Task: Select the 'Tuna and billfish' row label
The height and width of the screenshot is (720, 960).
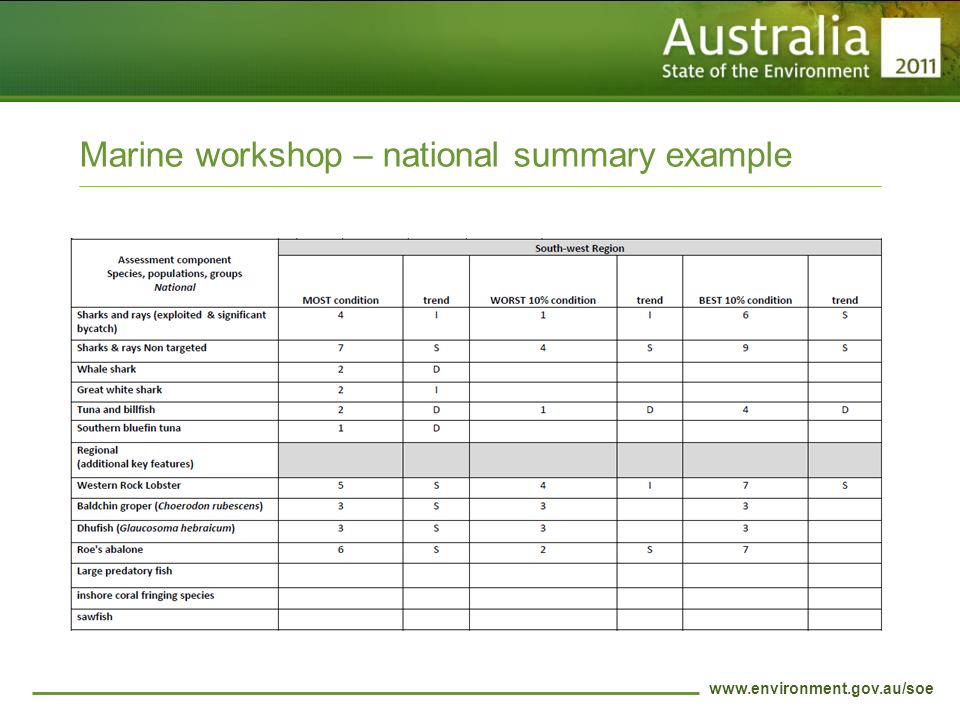Action: pyautogui.click(x=116, y=410)
